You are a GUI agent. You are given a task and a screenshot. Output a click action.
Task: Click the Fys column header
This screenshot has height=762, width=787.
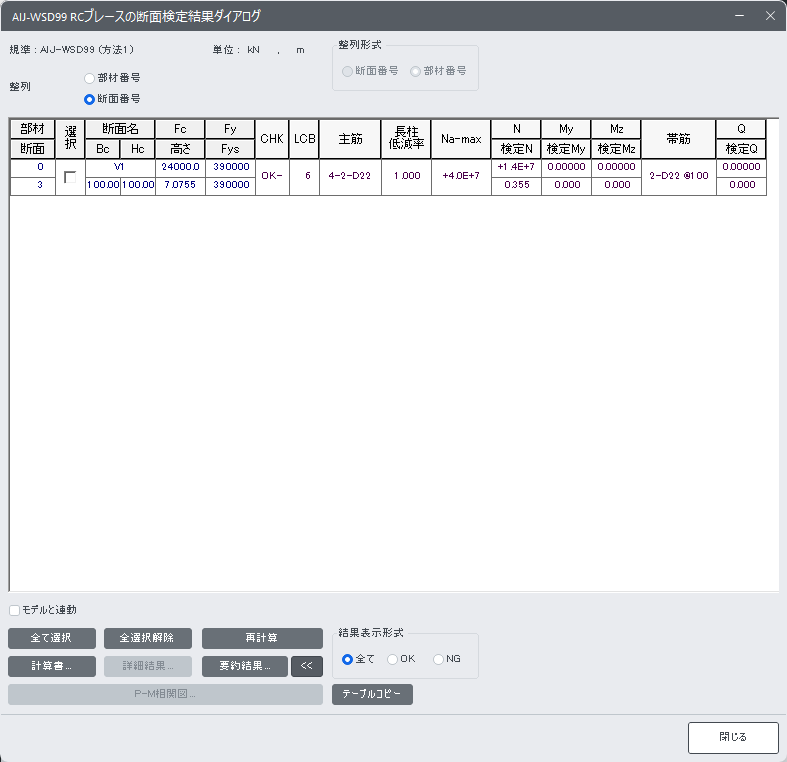[230, 149]
